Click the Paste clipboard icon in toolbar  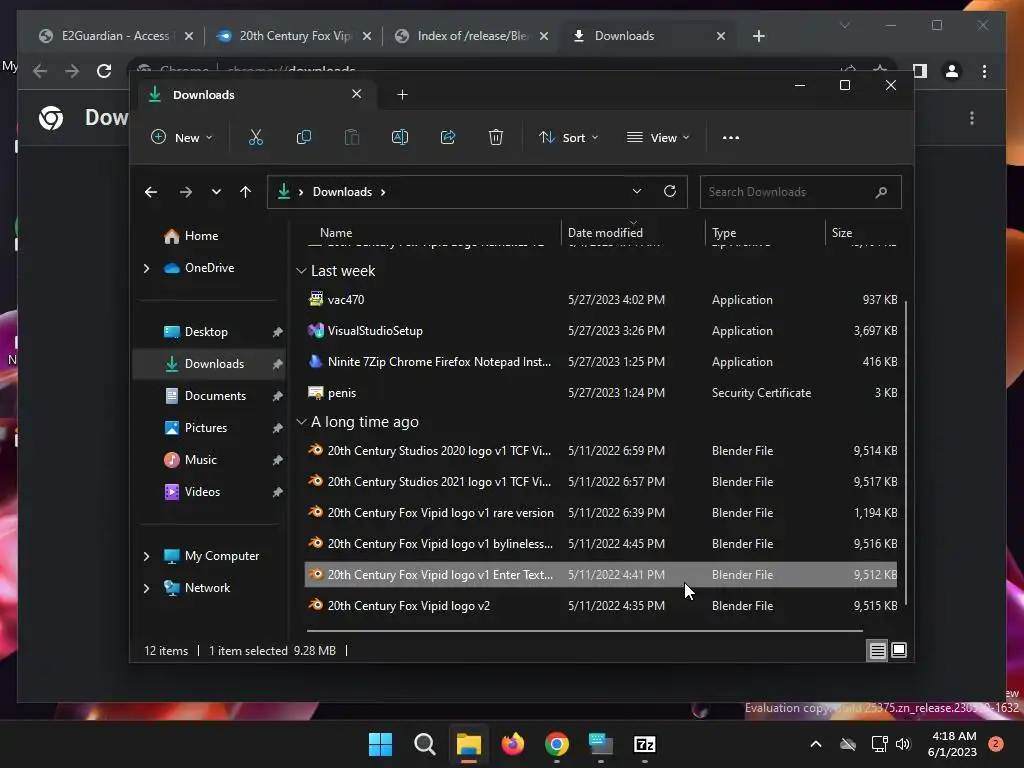(352, 137)
